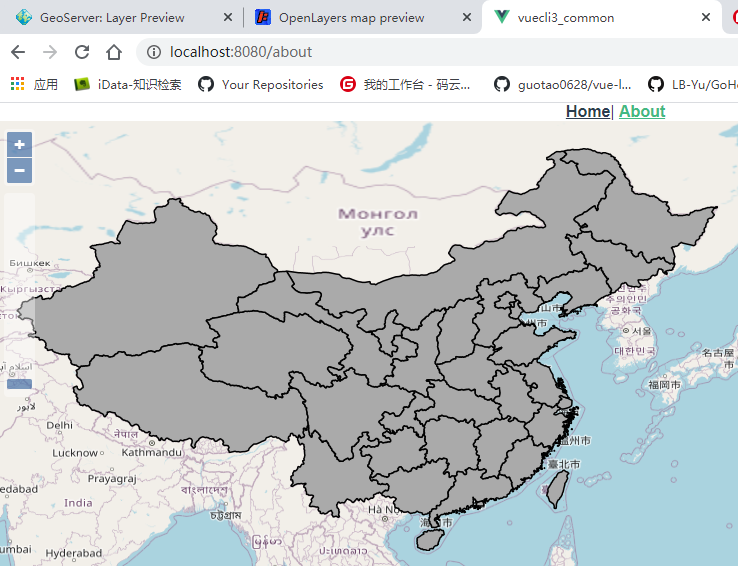Viewport: 738px width, 566px height.
Task: Click the 臺北市 label on map
Action: point(565,464)
